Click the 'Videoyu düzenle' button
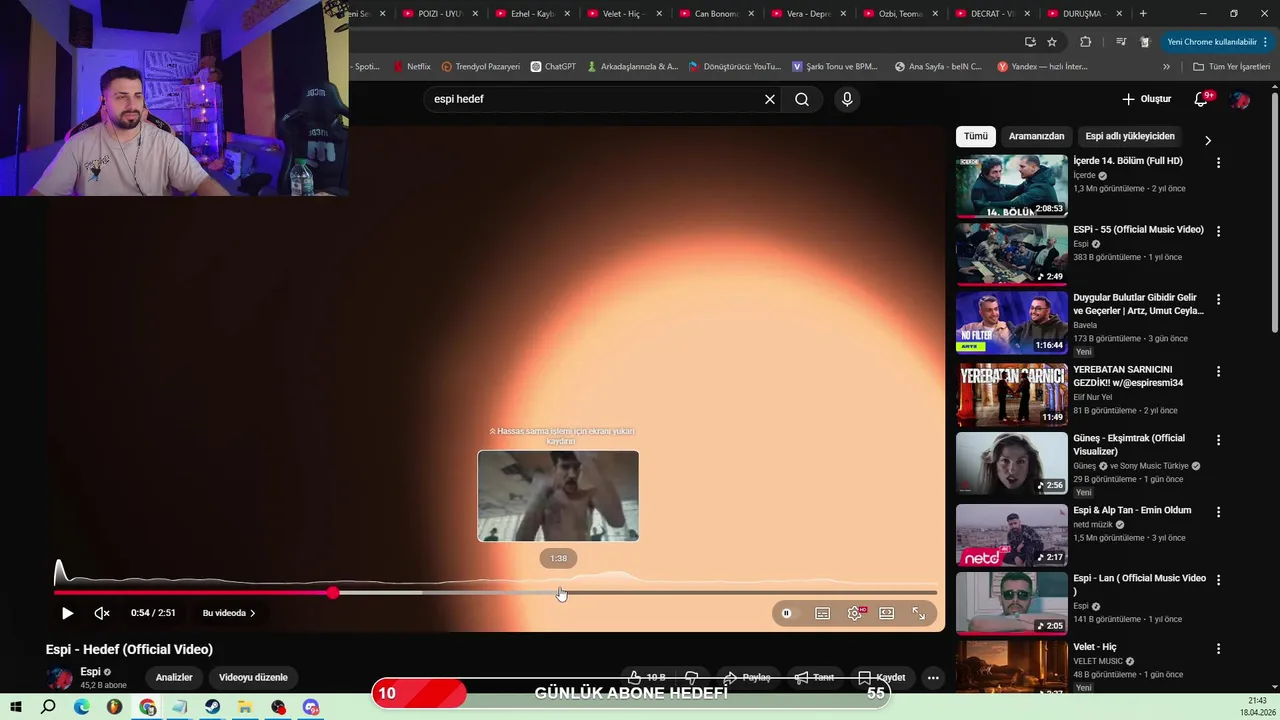 pos(253,677)
